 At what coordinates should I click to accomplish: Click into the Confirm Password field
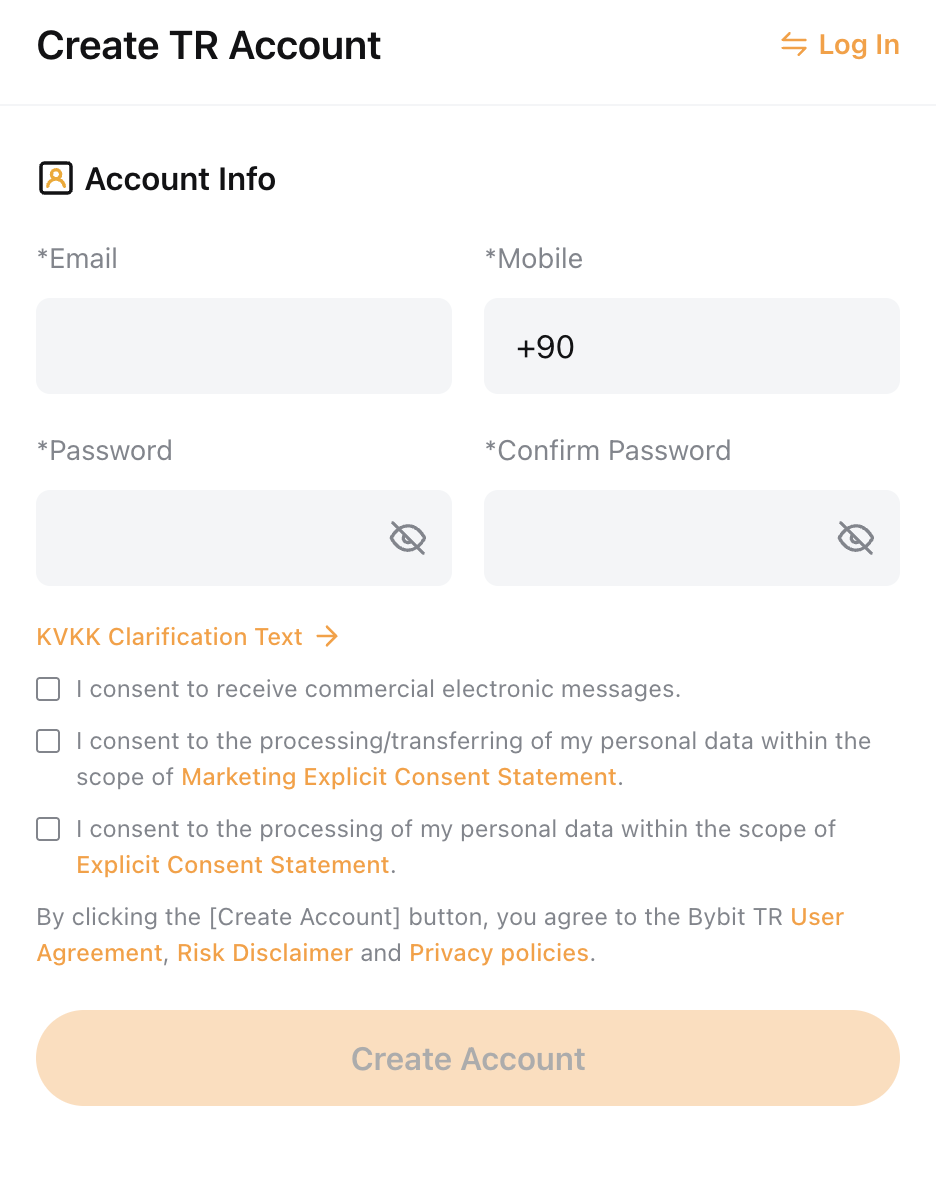pyautogui.click(x=692, y=538)
